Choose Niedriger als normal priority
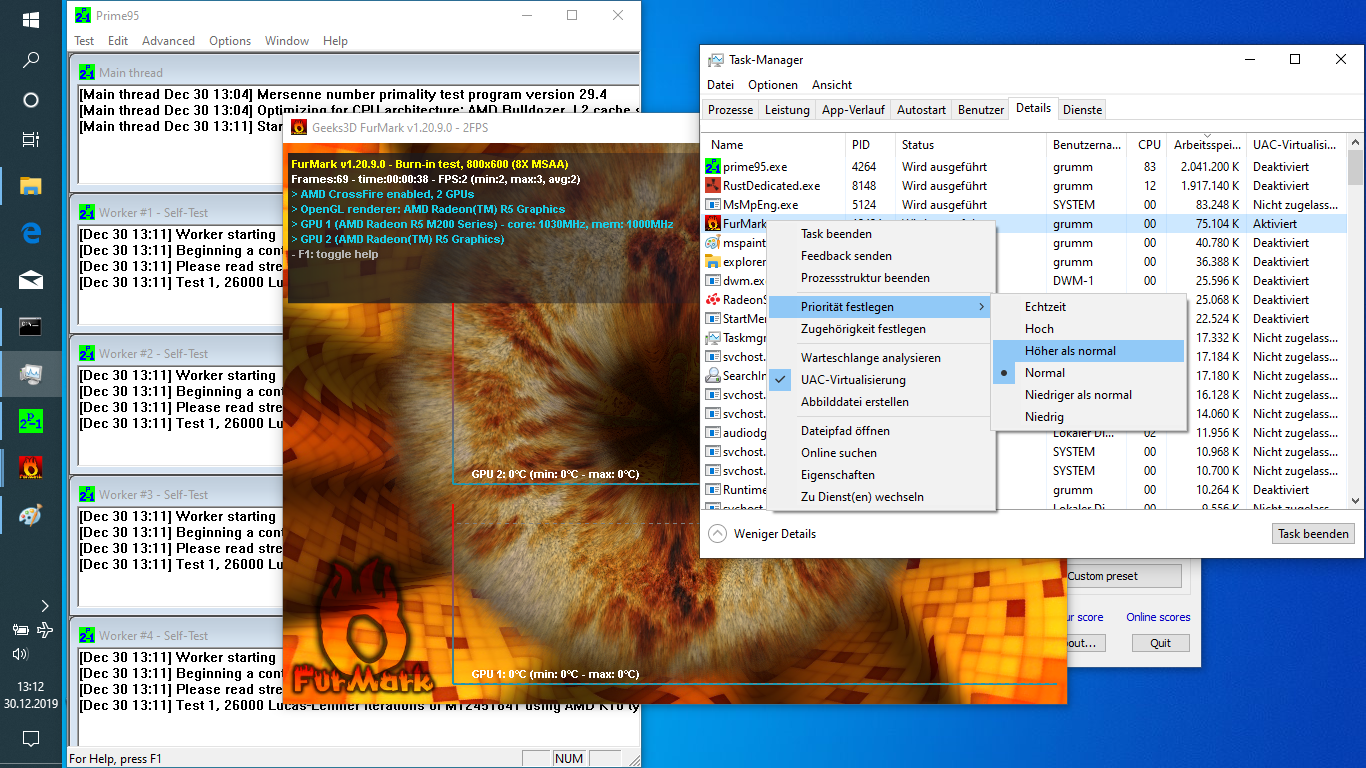Screen dimensions: 1366x768 click(1089, 395)
